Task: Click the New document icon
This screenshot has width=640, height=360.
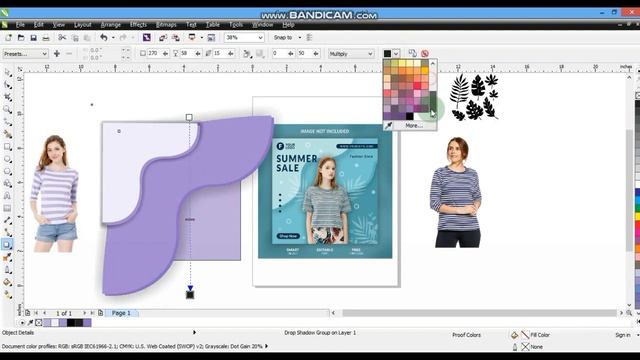Action: coord(8,38)
